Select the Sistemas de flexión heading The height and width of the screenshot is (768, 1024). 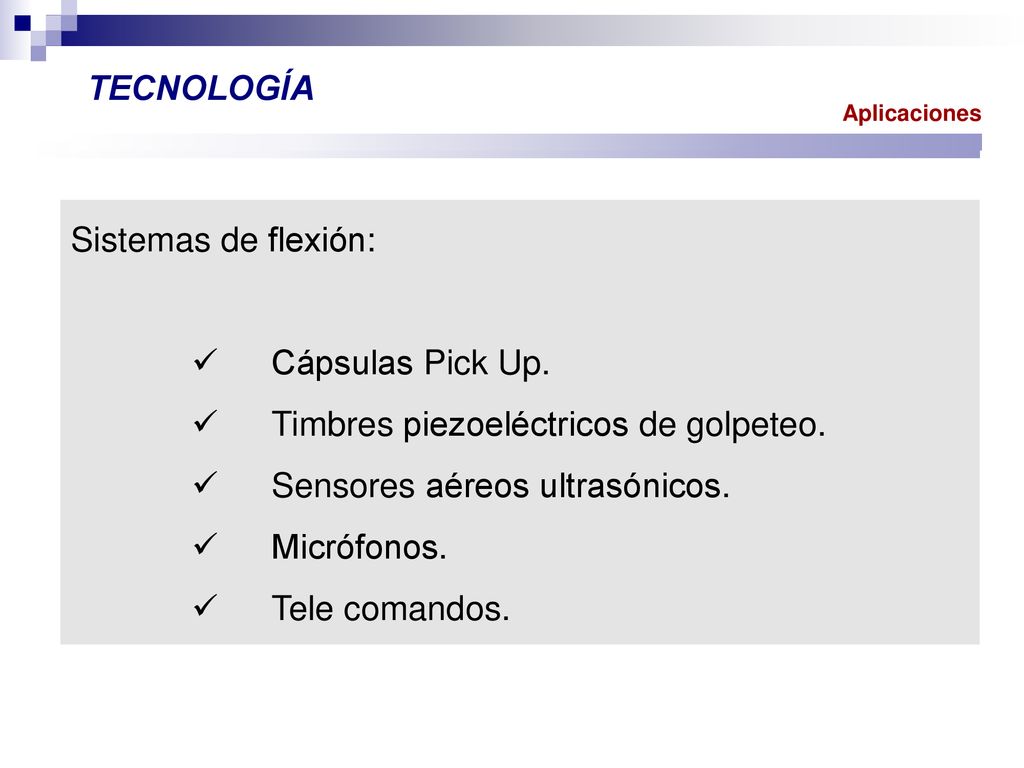point(223,240)
